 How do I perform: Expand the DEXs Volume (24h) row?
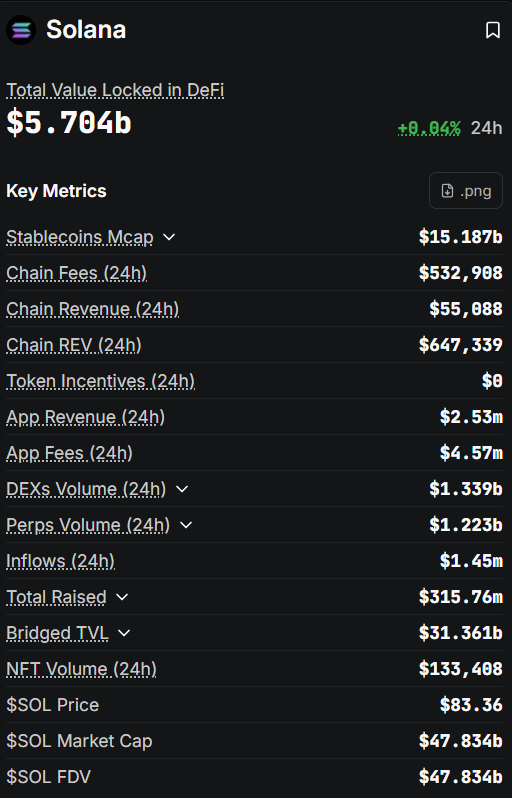point(182,489)
